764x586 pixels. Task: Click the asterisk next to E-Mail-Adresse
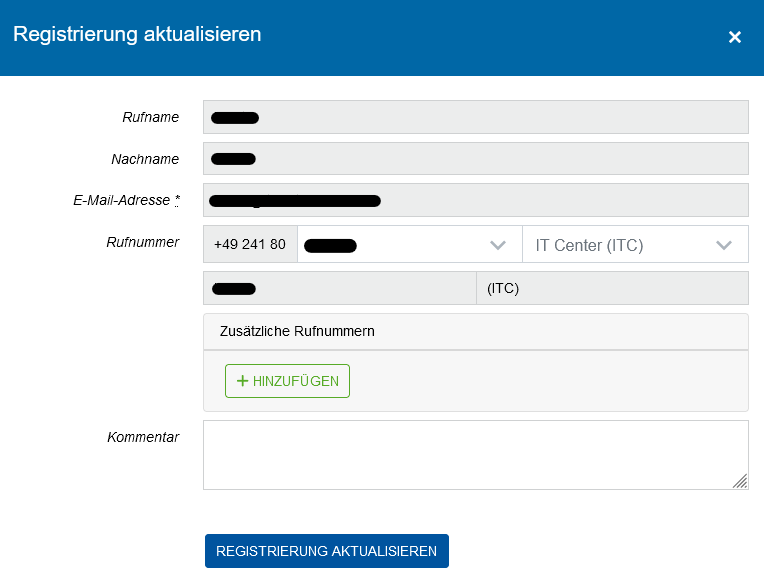tap(177, 200)
